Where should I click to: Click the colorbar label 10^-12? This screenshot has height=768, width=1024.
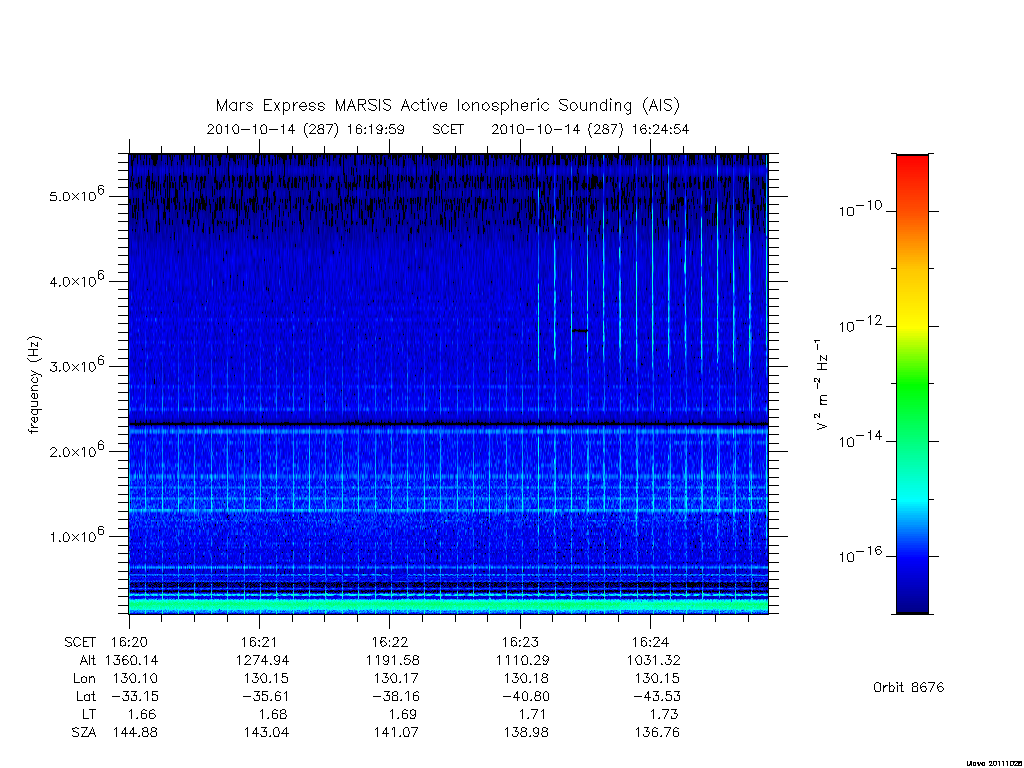point(861,324)
